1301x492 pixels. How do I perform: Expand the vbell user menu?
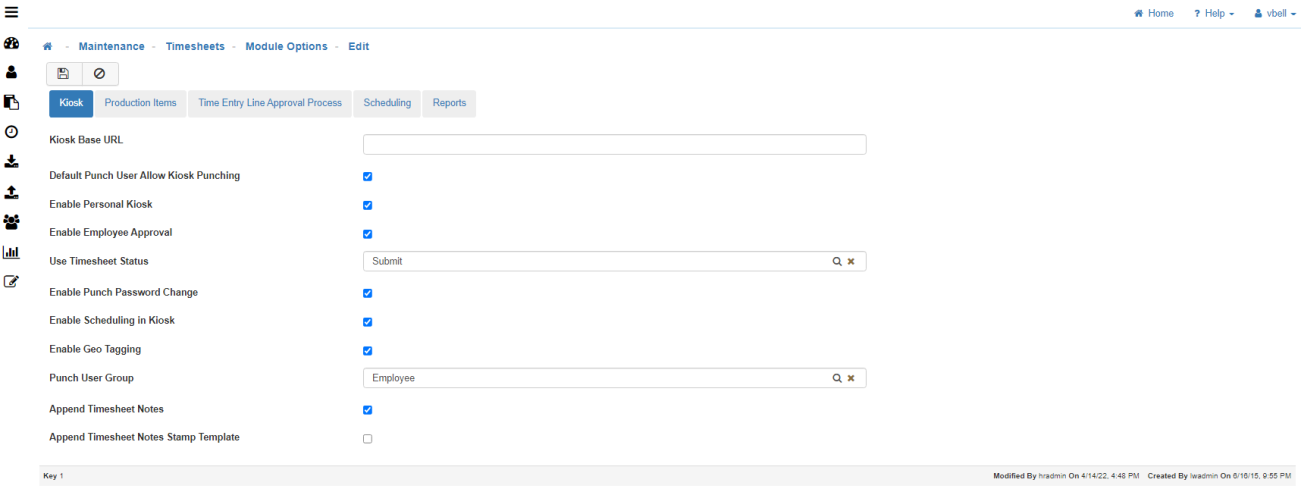point(1275,14)
